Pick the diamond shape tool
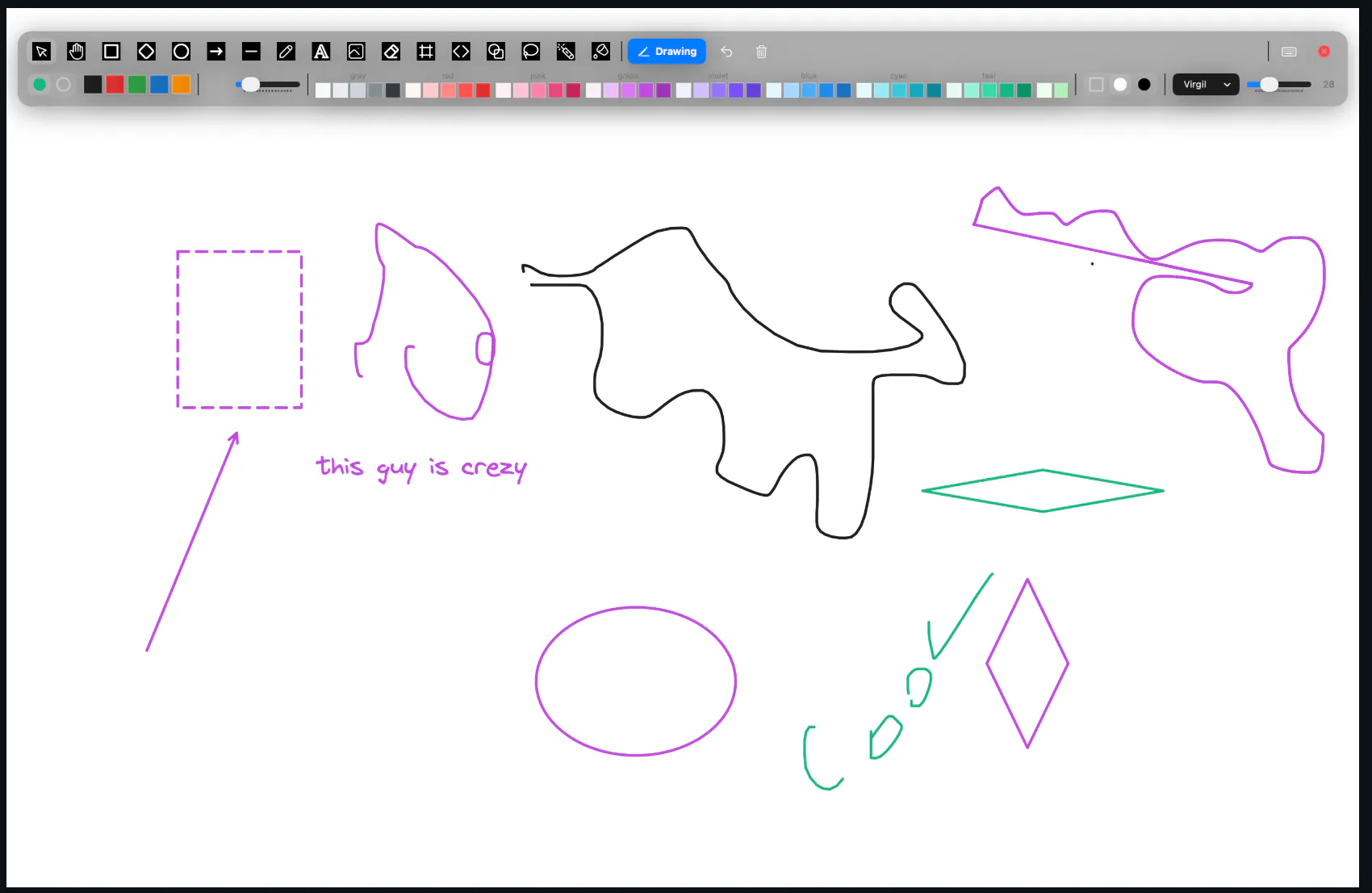Image resolution: width=1372 pixels, height=893 pixels. pyautogui.click(x=146, y=52)
